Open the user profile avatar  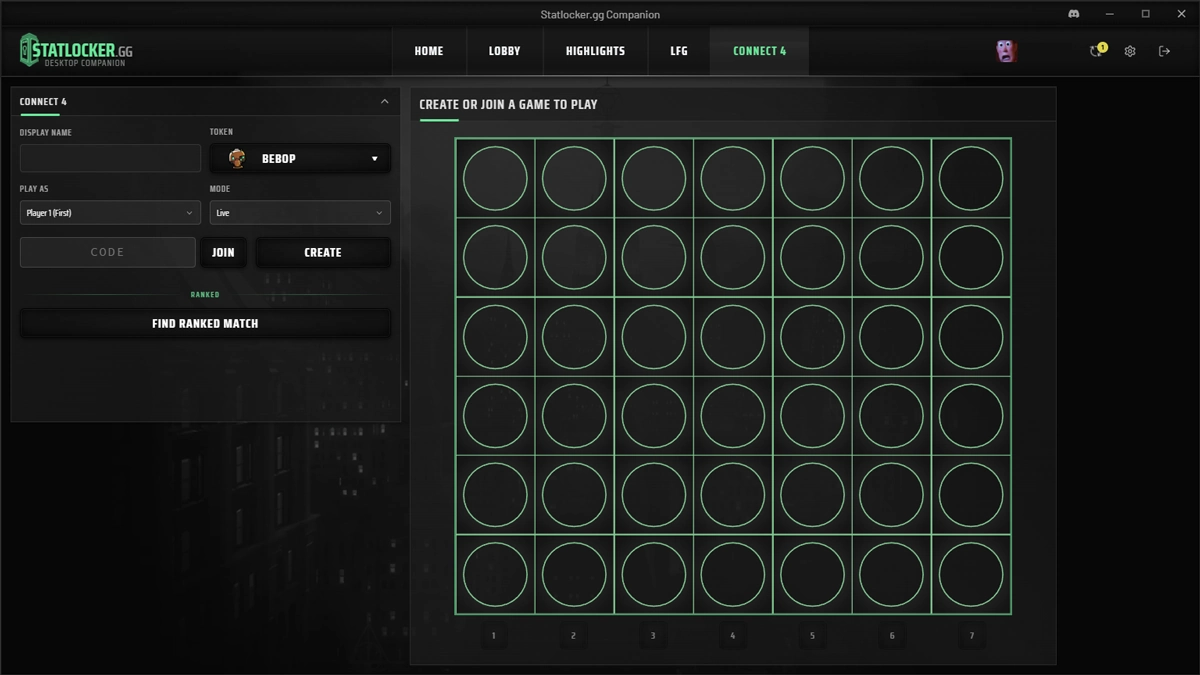1006,51
